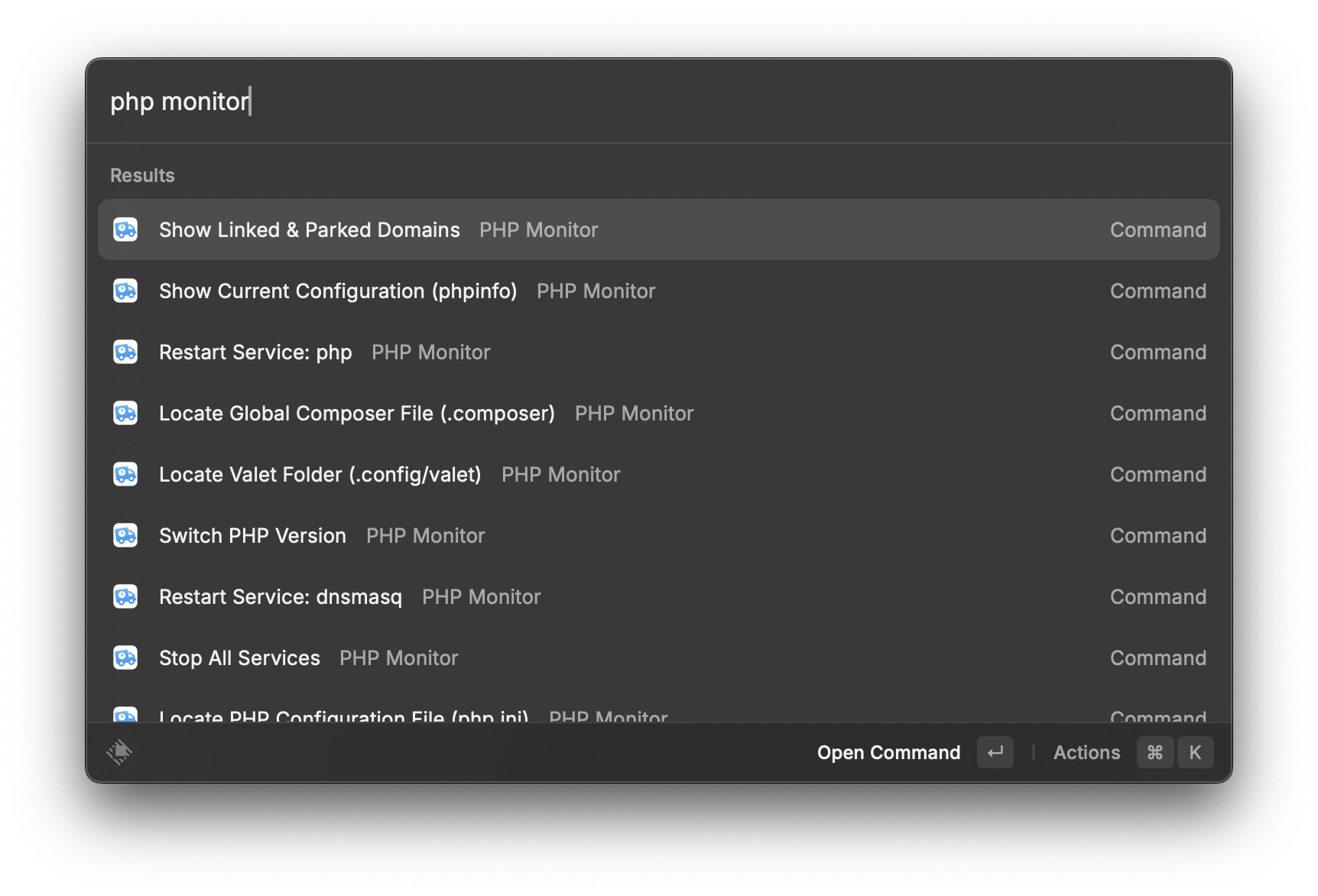Viewport: 1318px width, 896px height.
Task: Select Switch PHP Version command
Action: coord(659,535)
